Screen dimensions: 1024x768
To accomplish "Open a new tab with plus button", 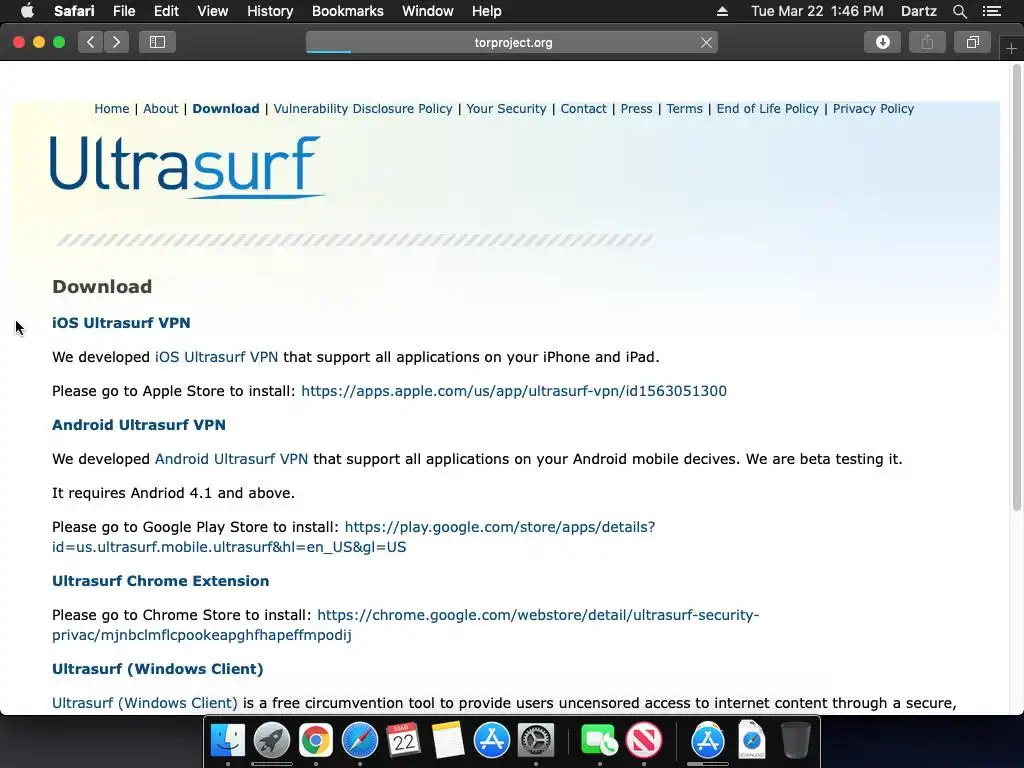I will click(1011, 49).
